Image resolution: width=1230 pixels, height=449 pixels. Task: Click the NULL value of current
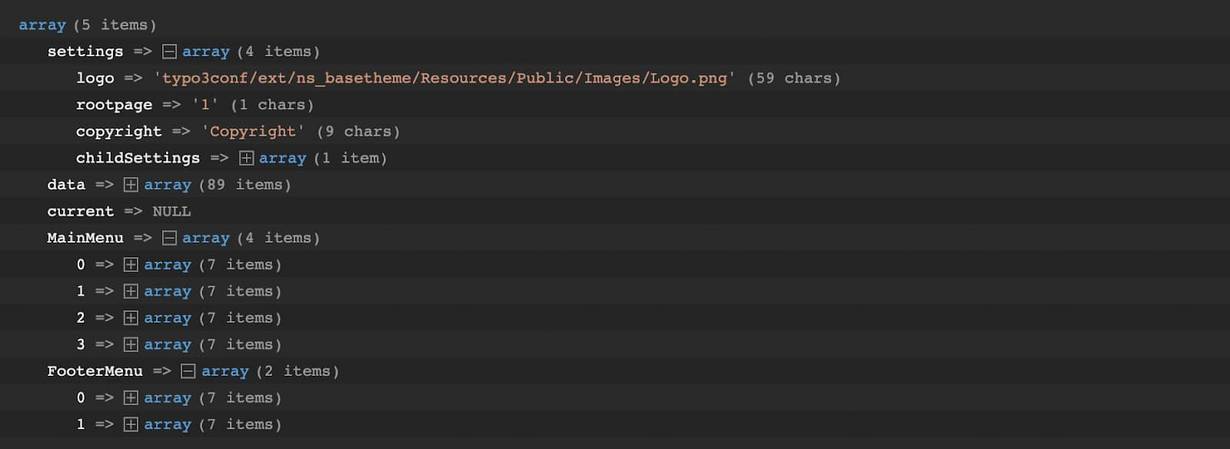[171, 211]
